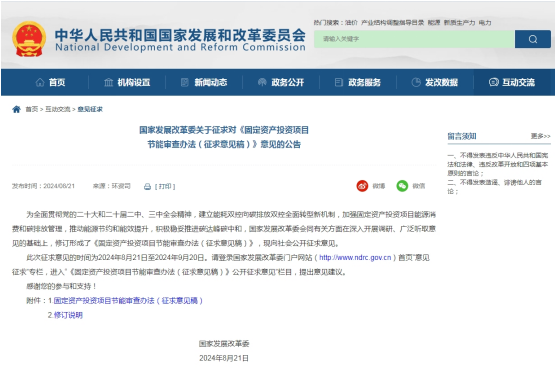
Task: Go to 首页 in the breadcrumb
Action: click(32, 109)
